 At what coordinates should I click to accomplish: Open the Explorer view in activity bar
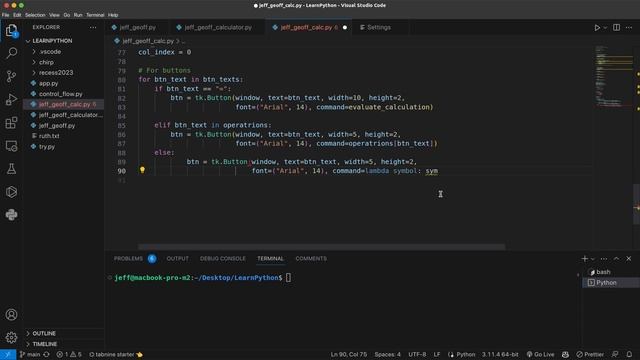(x=11, y=31)
